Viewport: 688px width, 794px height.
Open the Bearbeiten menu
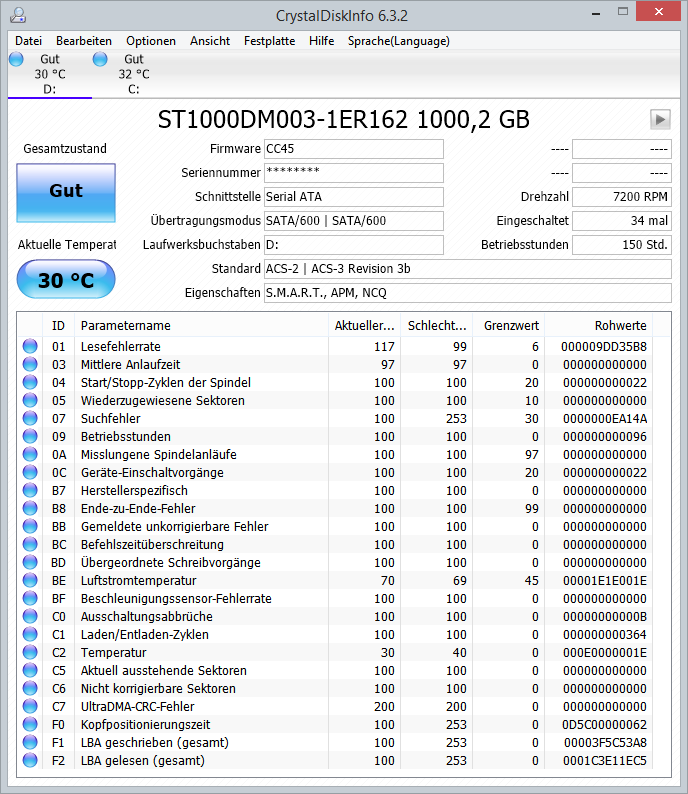coord(84,41)
